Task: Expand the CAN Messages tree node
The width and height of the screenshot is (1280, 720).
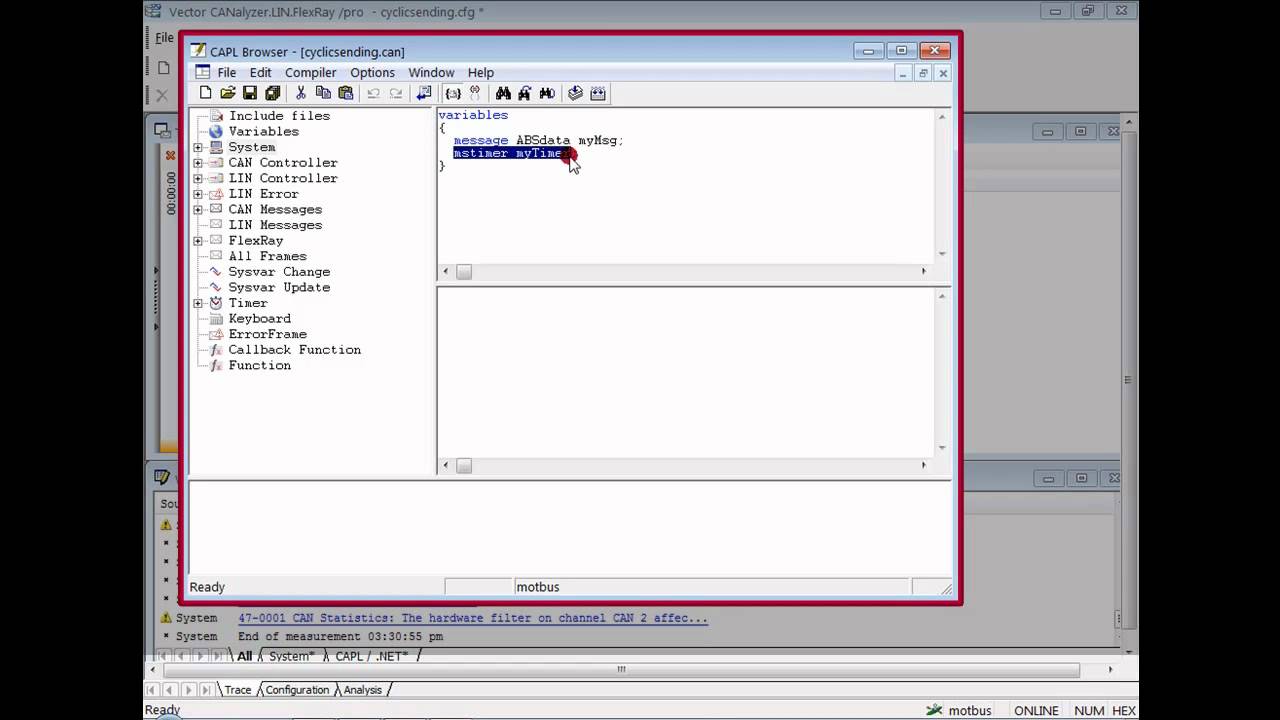Action: 198,209
